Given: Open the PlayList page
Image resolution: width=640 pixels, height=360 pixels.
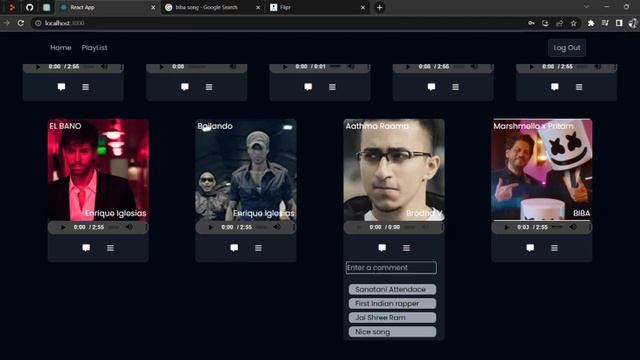Looking at the screenshot, I should 94,48.
